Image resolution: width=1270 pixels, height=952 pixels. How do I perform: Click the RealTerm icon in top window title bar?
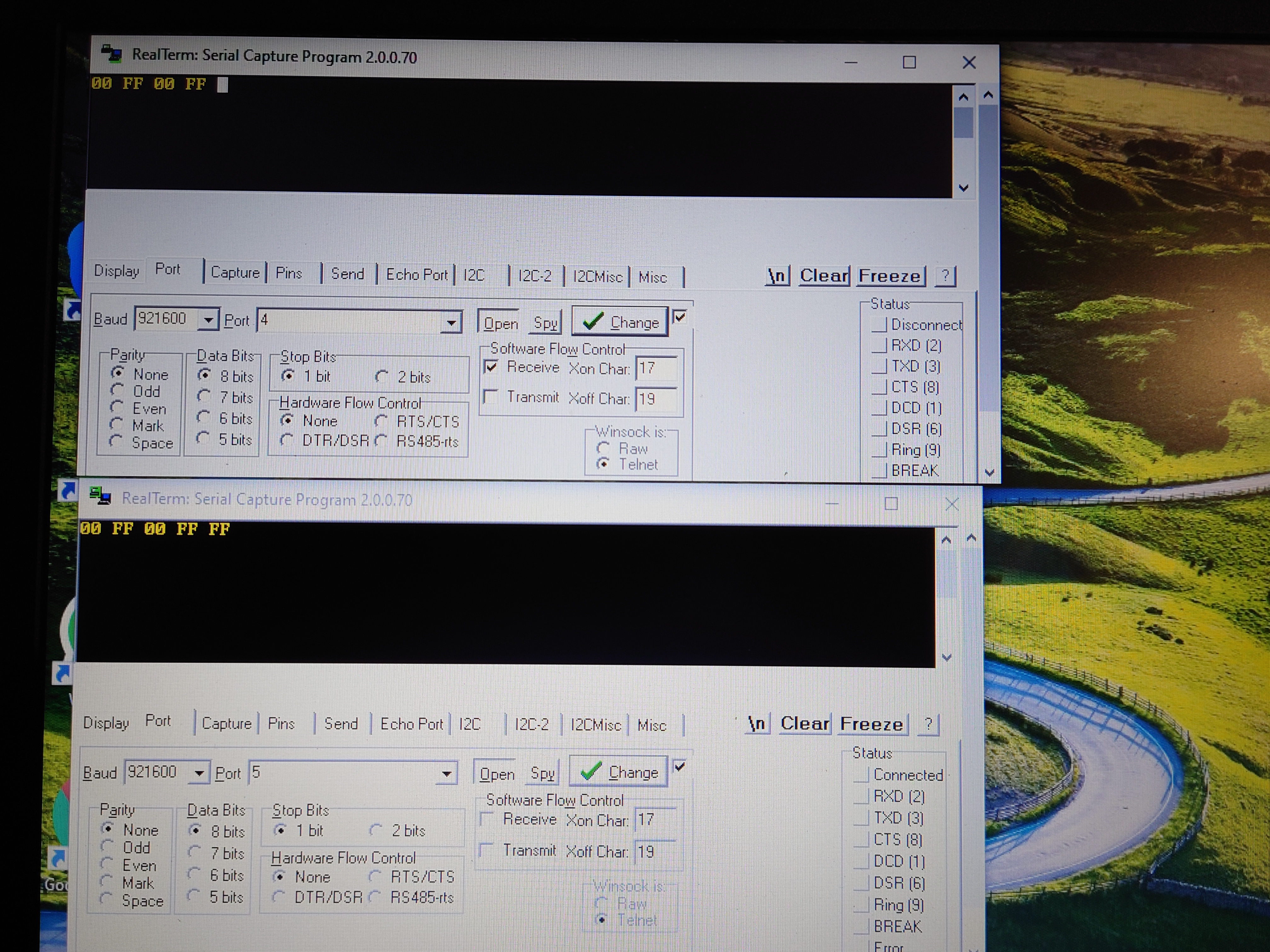pos(112,54)
